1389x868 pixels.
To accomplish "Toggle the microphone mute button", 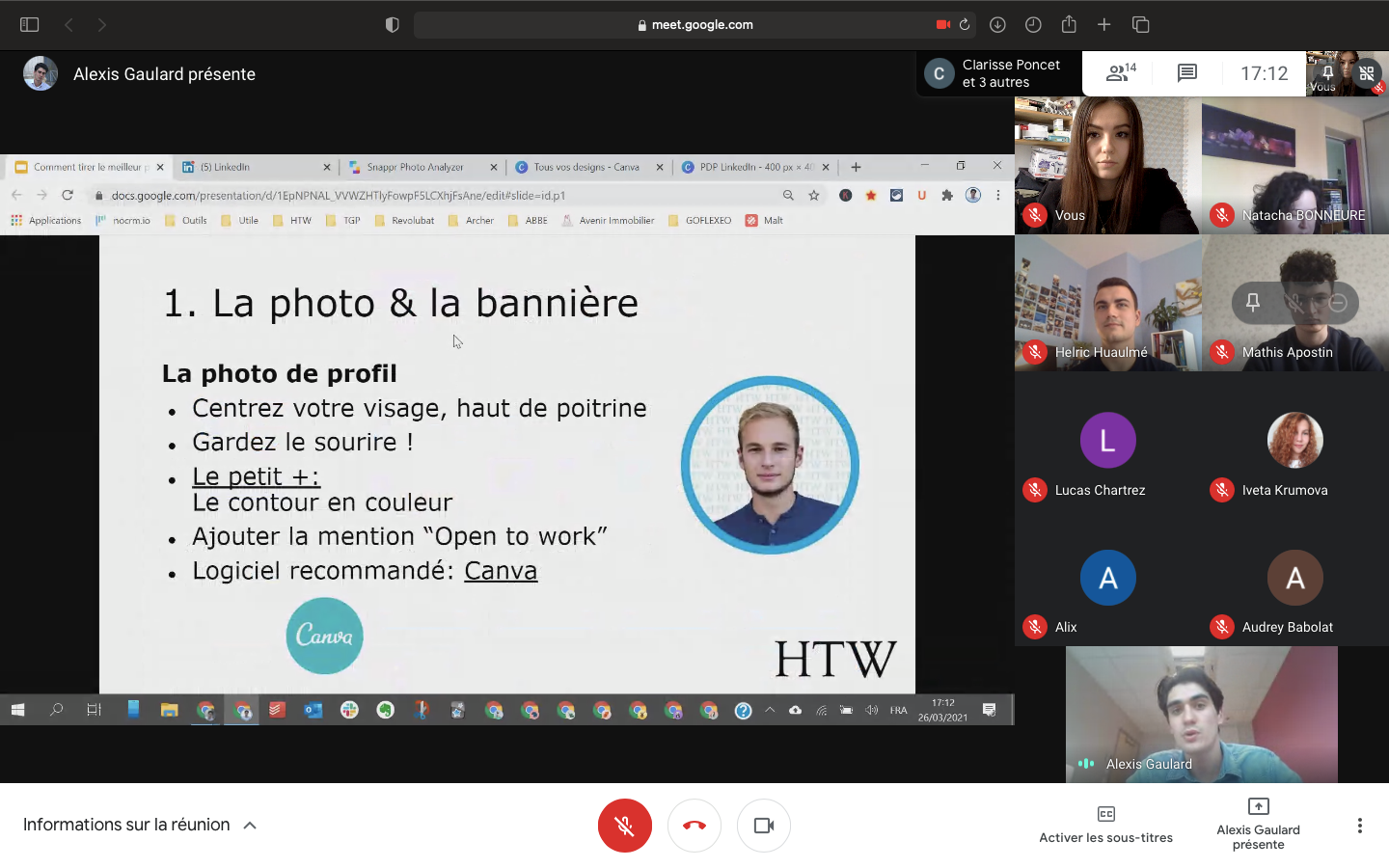I will pyautogui.click(x=624, y=826).
